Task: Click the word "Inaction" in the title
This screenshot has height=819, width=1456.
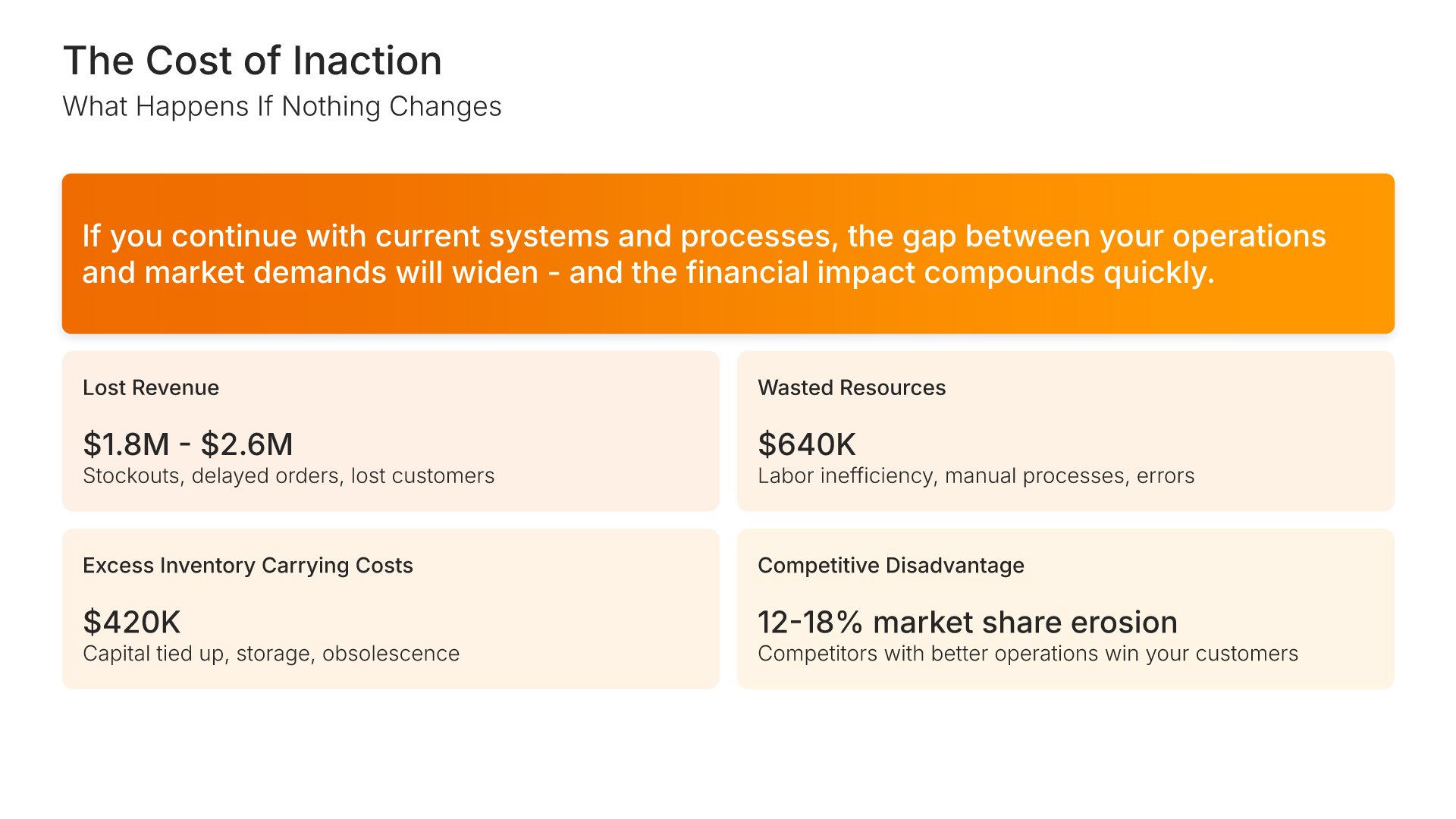Action: click(x=367, y=61)
